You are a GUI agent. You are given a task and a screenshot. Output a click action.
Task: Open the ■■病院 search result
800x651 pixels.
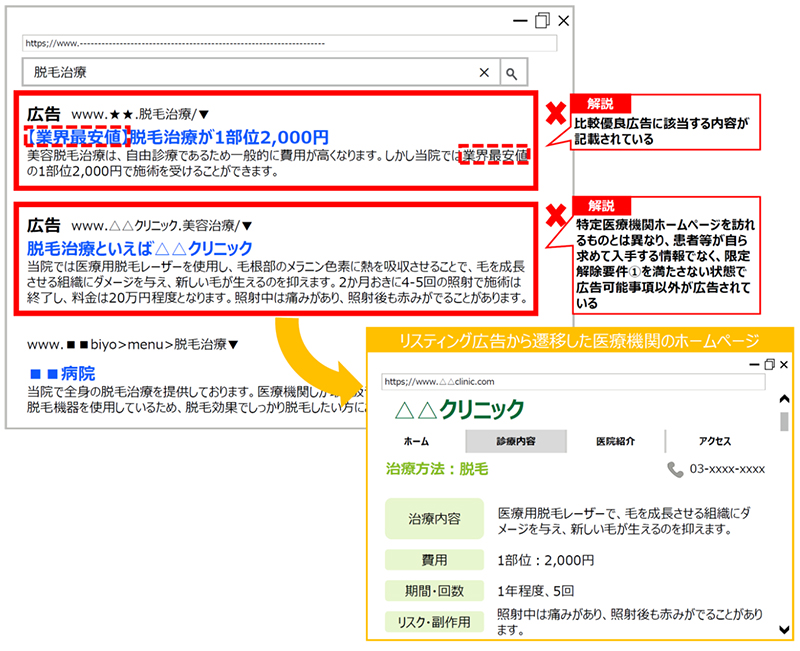tap(62, 373)
